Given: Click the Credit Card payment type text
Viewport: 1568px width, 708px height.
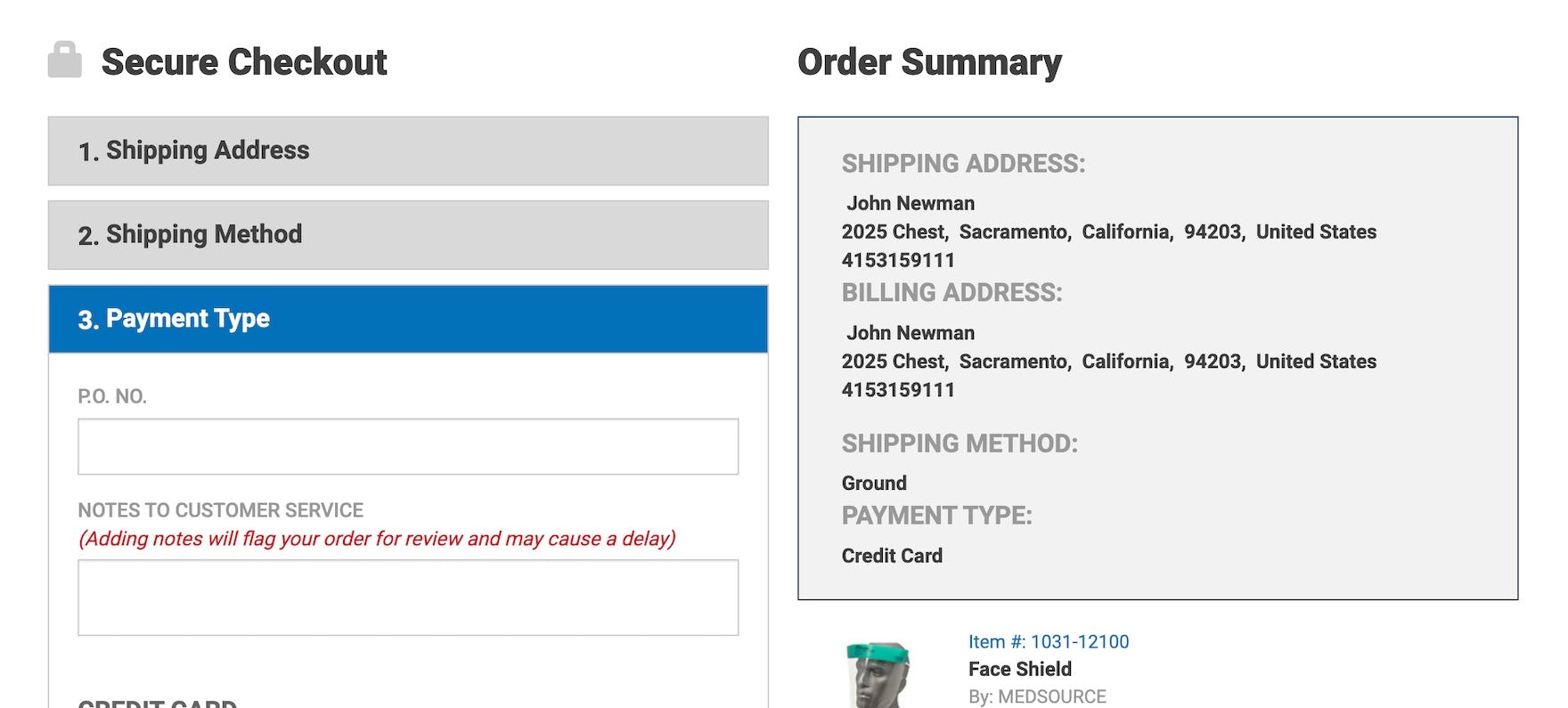Looking at the screenshot, I should point(892,556).
